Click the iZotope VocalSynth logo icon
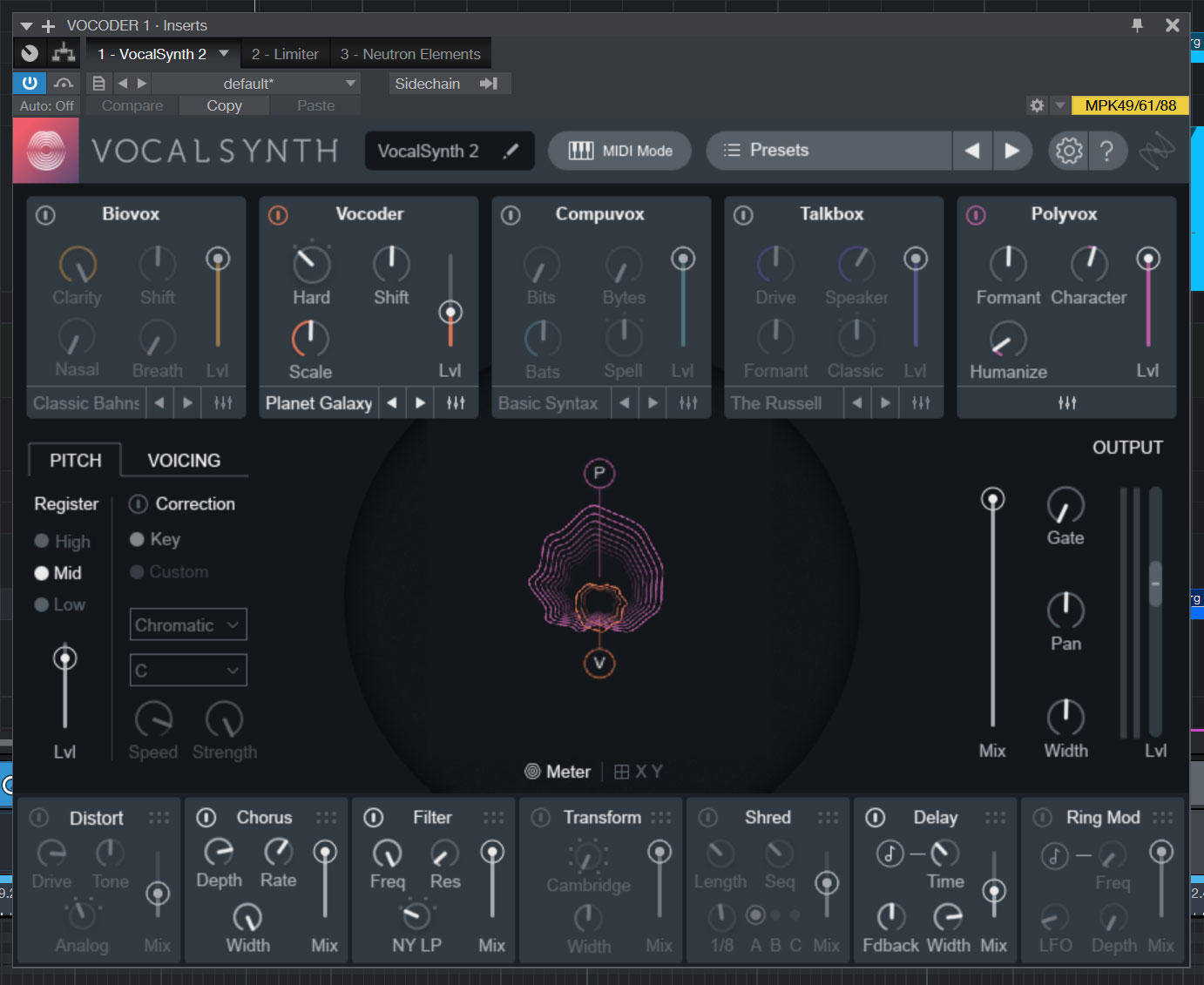 [46, 151]
